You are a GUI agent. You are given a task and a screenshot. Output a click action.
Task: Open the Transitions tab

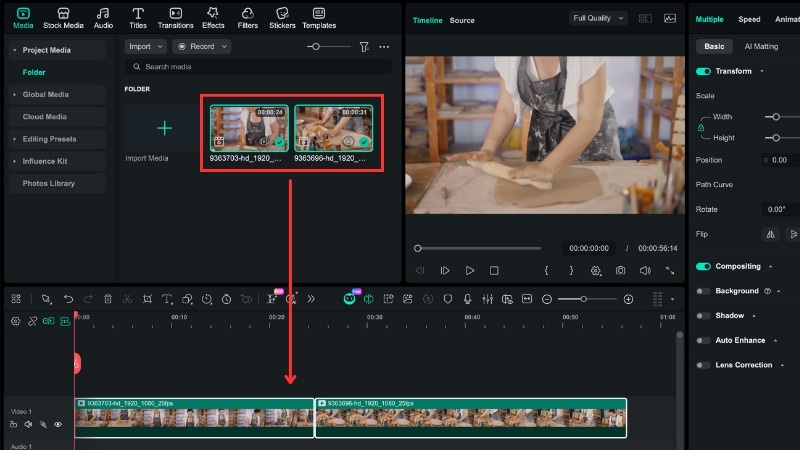176,18
